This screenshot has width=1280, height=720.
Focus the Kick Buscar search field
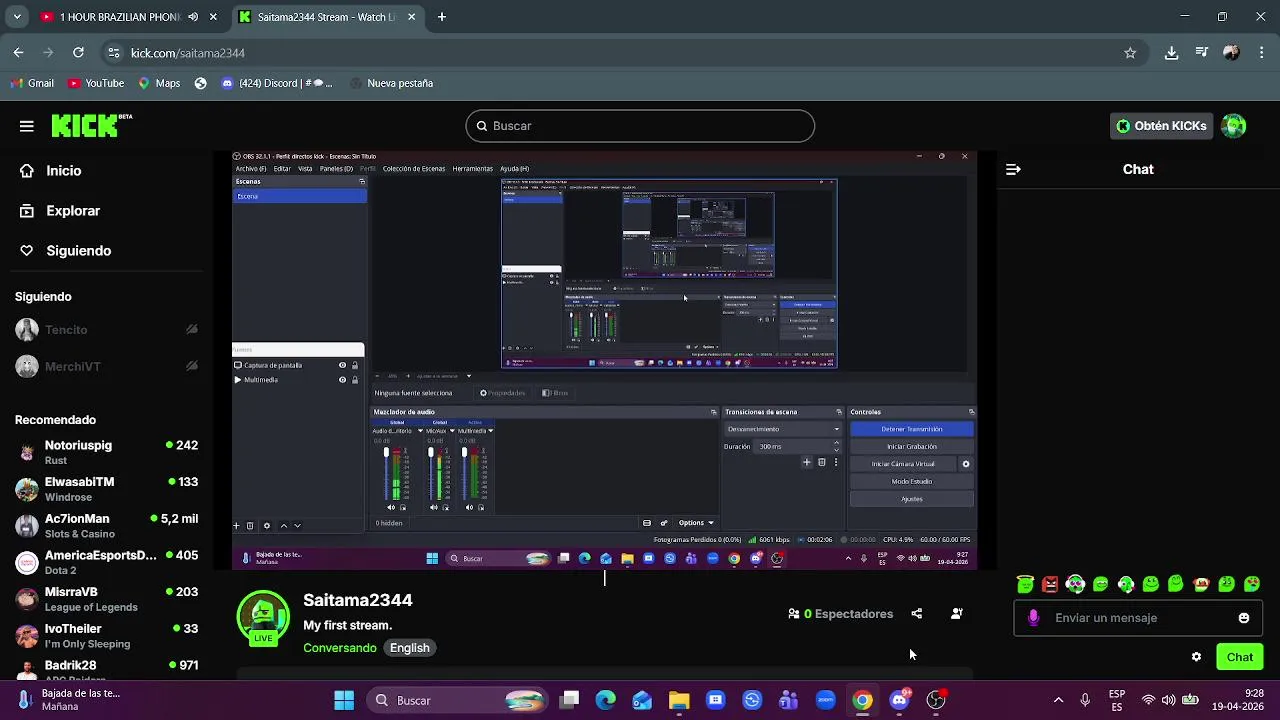click(640, 126)
